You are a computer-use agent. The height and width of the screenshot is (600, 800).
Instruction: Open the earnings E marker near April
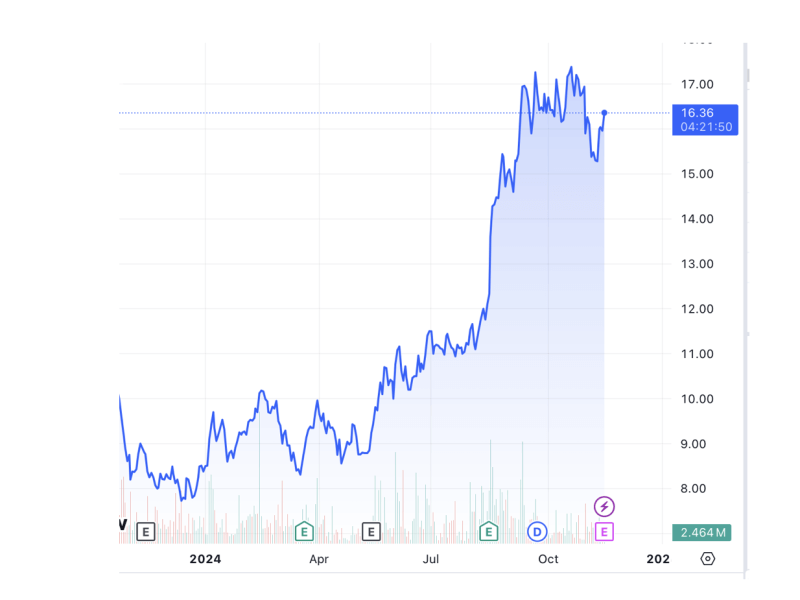point(302,531)
